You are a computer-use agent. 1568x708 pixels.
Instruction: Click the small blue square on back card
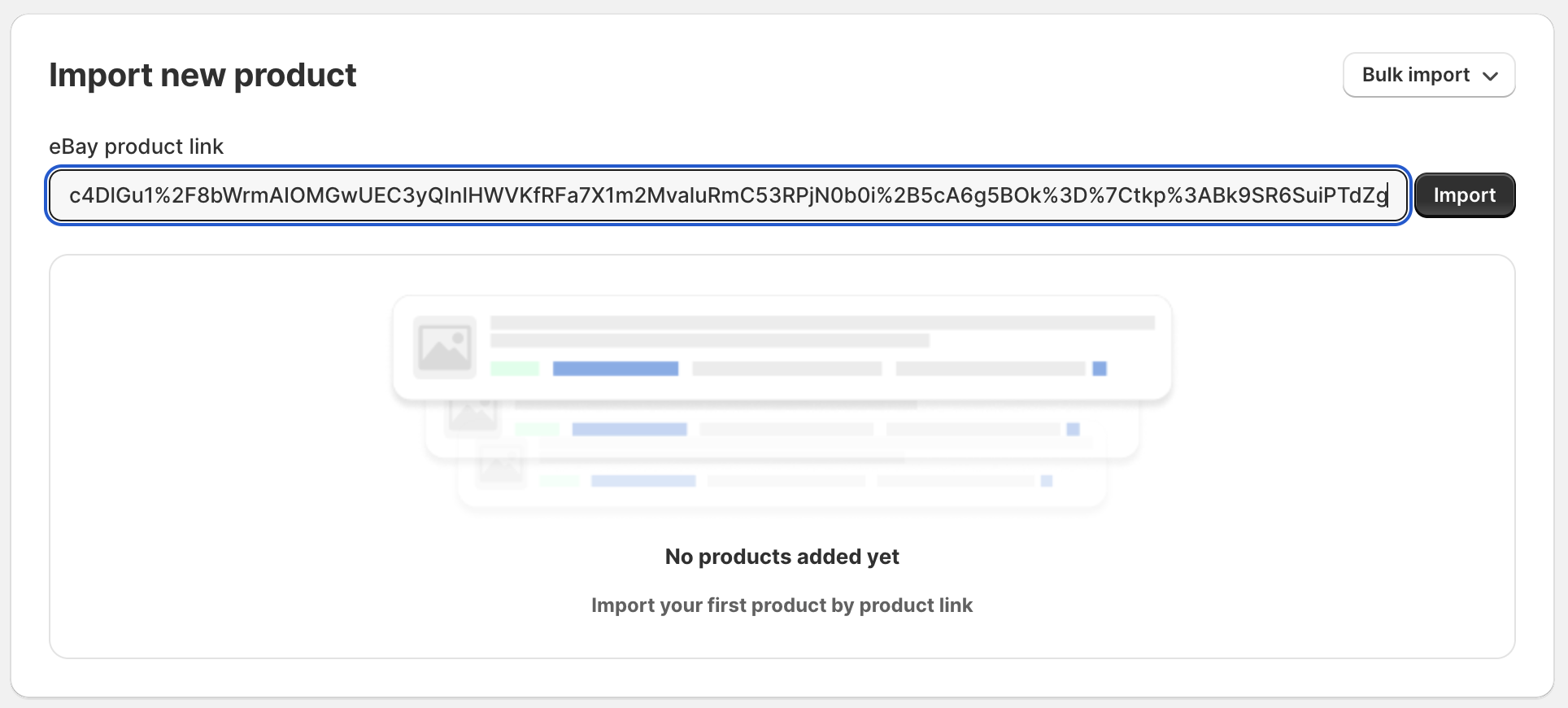pos(1047,481)
